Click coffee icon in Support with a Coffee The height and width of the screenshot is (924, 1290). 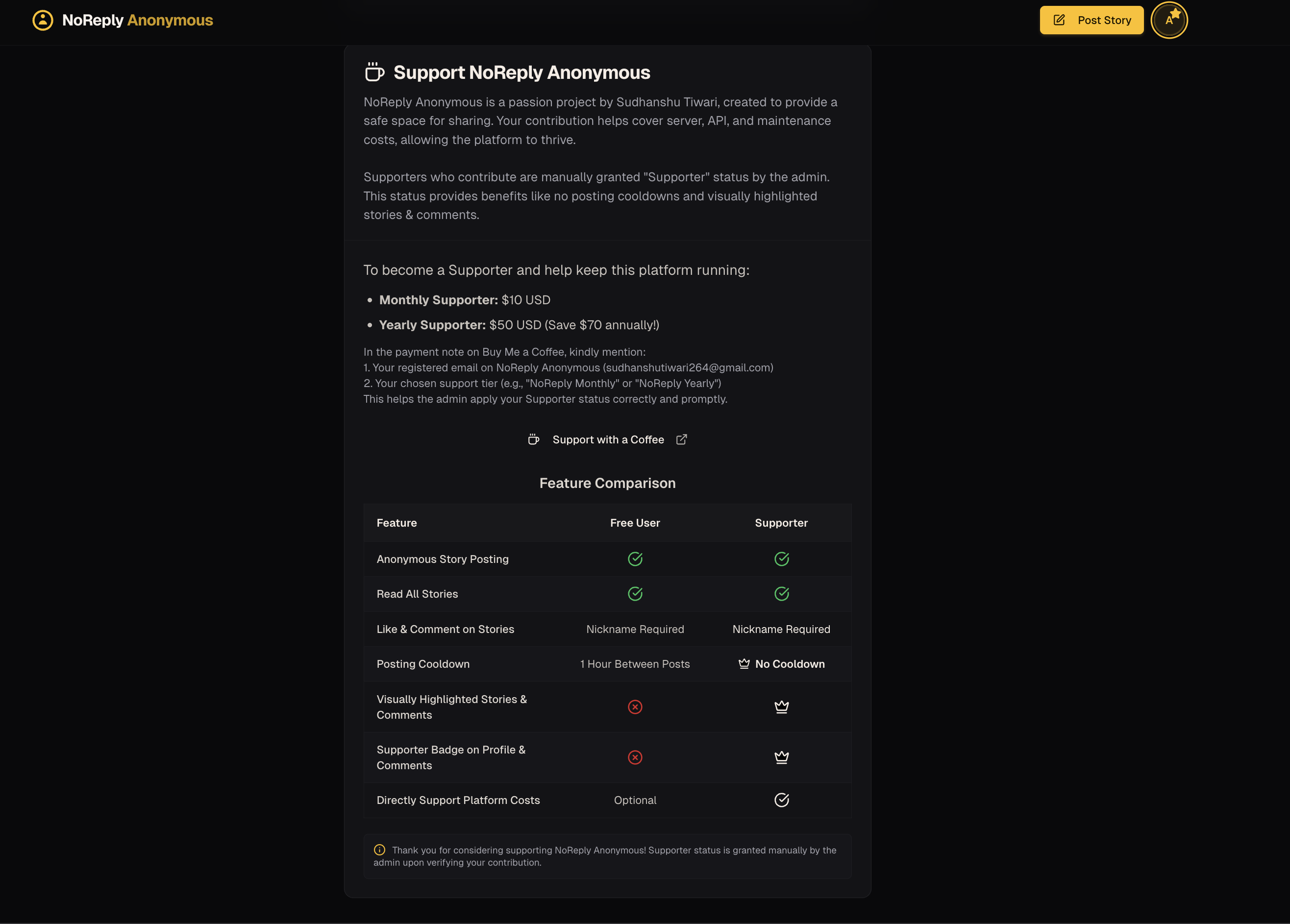point(534,439)
